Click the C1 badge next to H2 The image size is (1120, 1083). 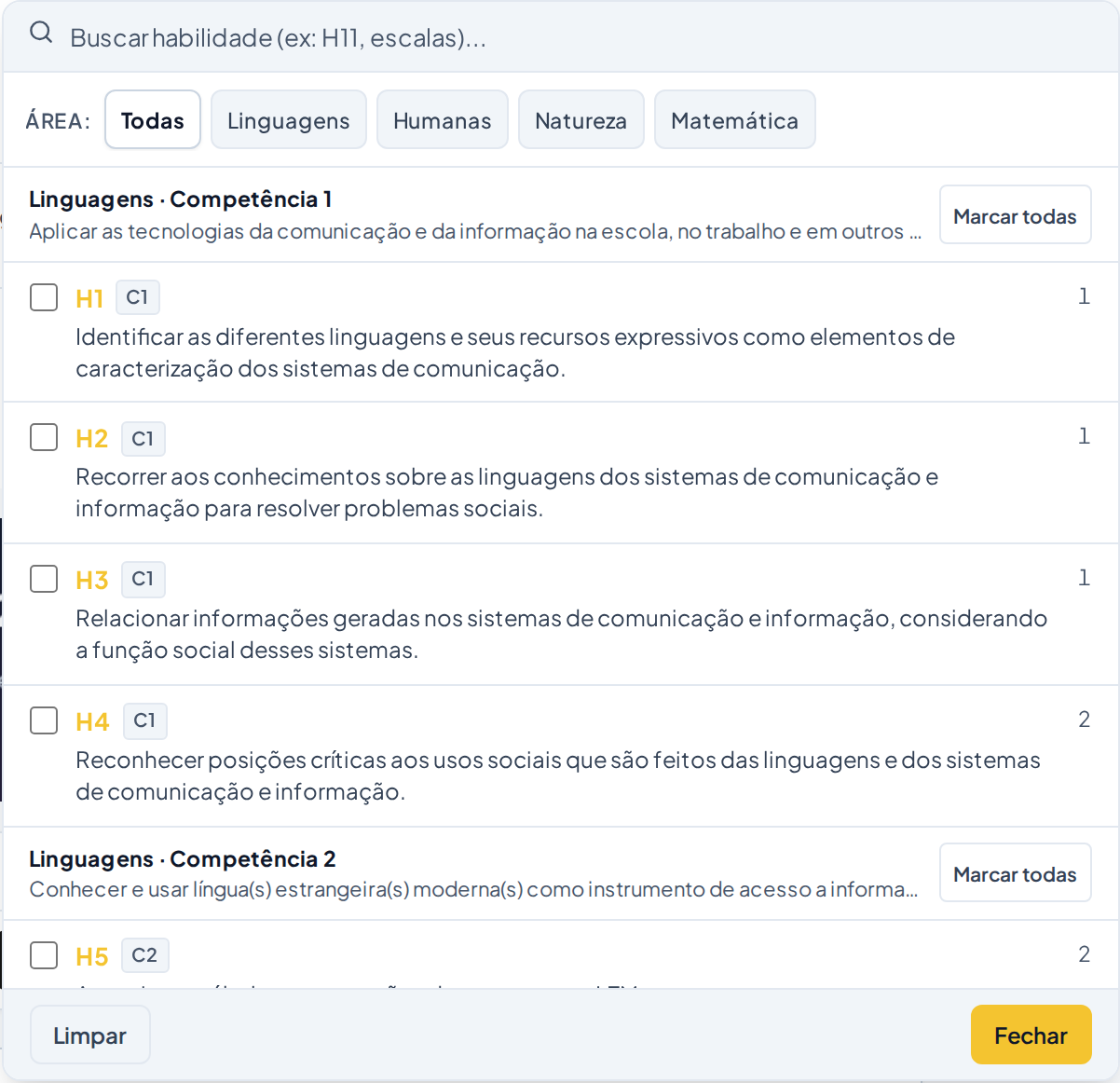point(143,438)
